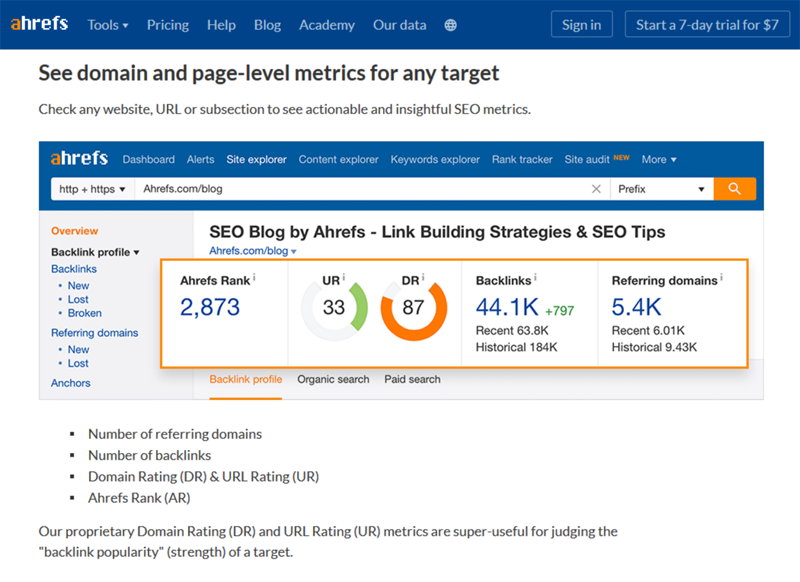
Task: Select the Site explorer tab
Action: pyautogui.click(x=257, y=160)
